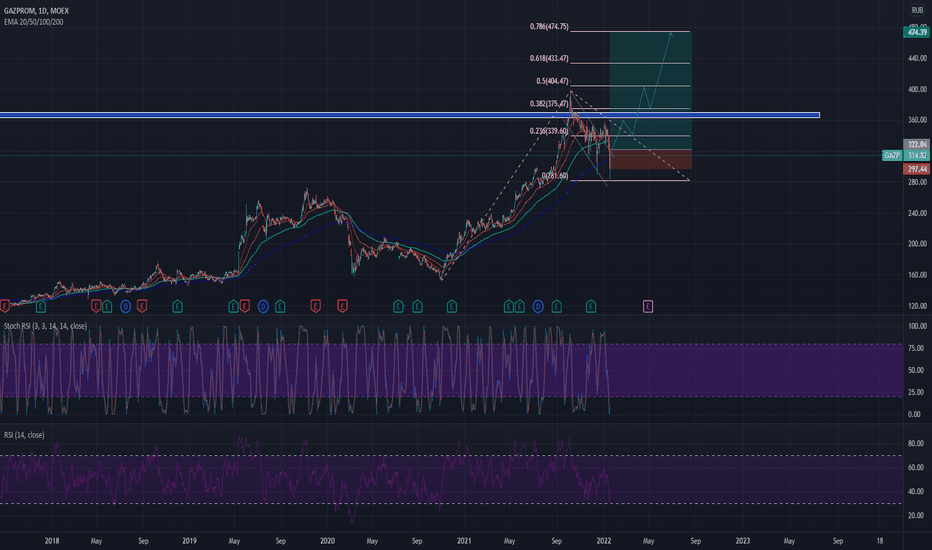Select the 80.00 level on RSI scale

pyautogui.click(x=917, y=444)
